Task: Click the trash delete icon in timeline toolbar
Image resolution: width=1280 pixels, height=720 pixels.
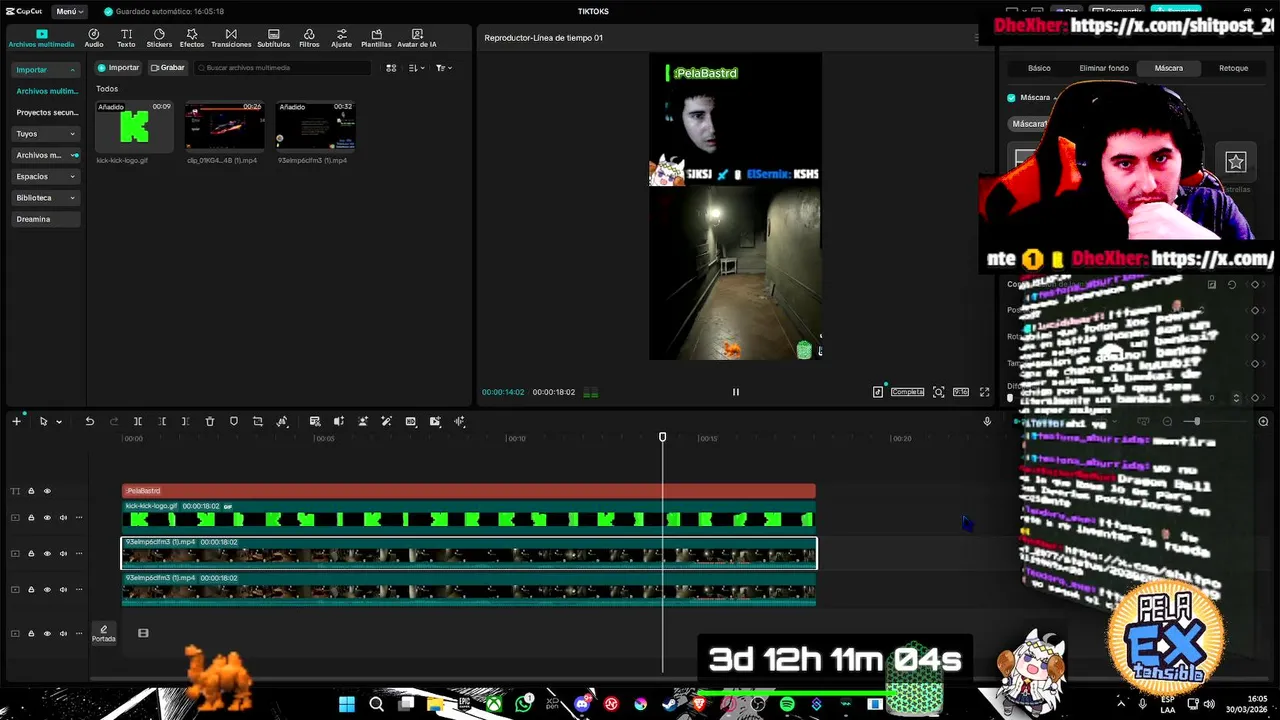Action: pos(210,421)
